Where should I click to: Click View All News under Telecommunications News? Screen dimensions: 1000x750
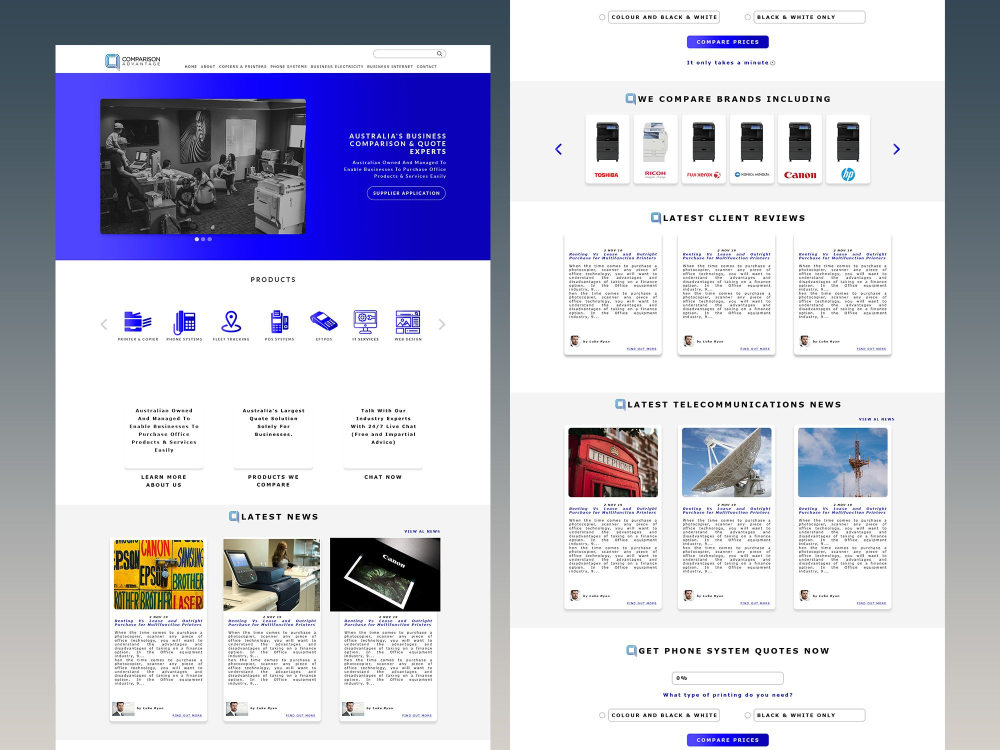876,420
